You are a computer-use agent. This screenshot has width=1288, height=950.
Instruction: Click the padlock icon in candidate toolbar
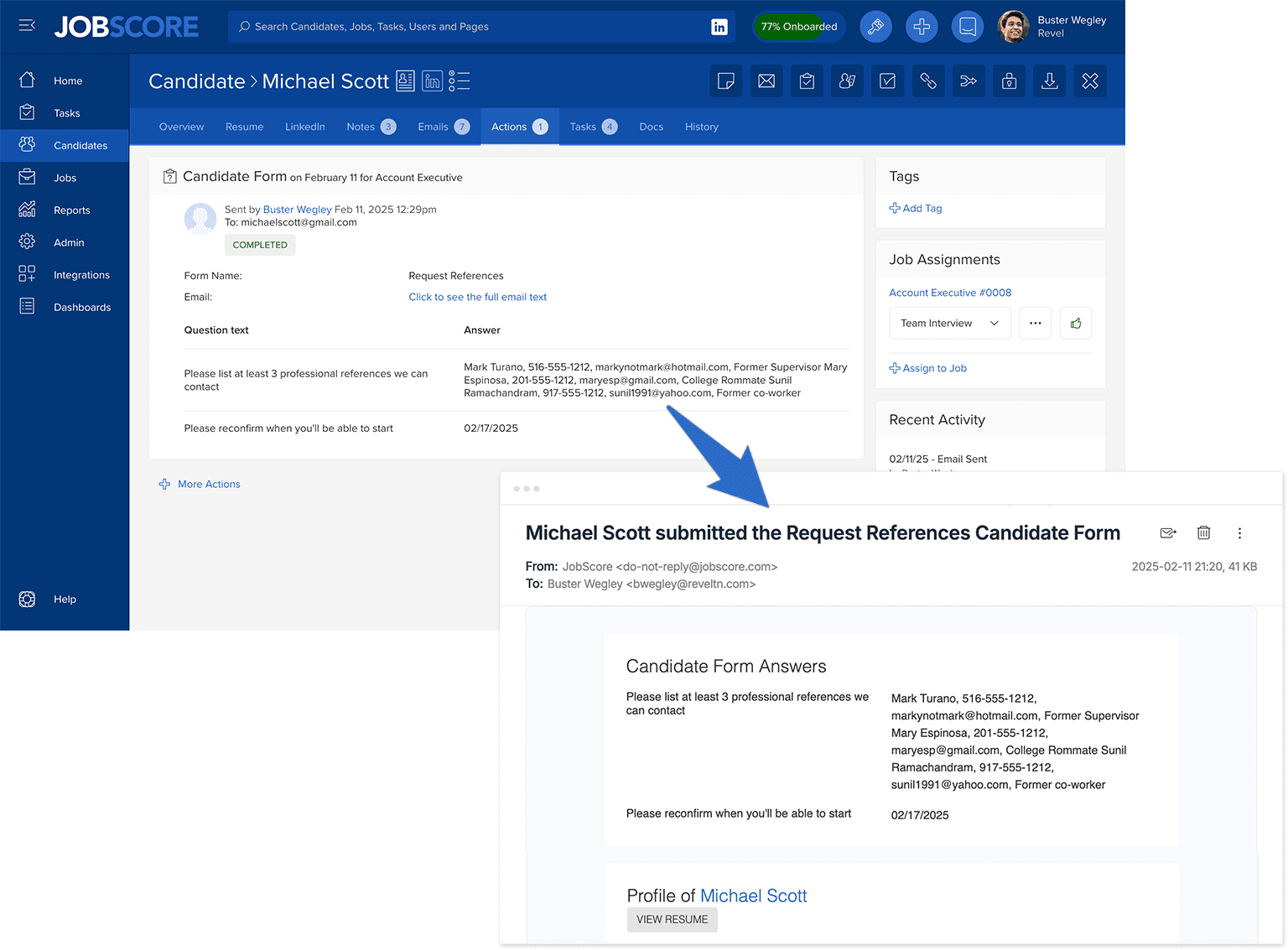1009,81
